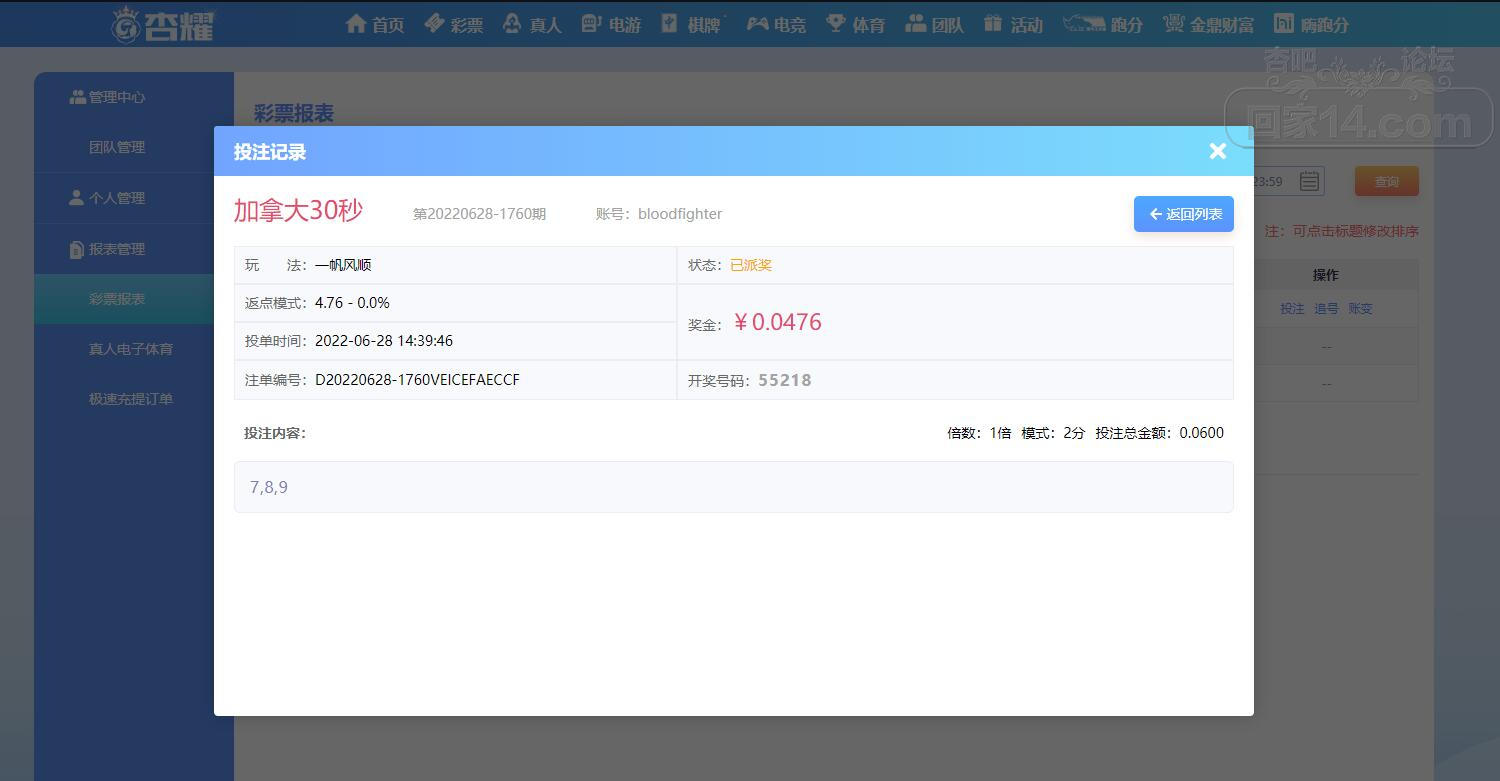Image resolution: width=1500 pixels, height=781 pixels.
Task: Open the 彩票 navigation menu
Action: pos(454,24)
